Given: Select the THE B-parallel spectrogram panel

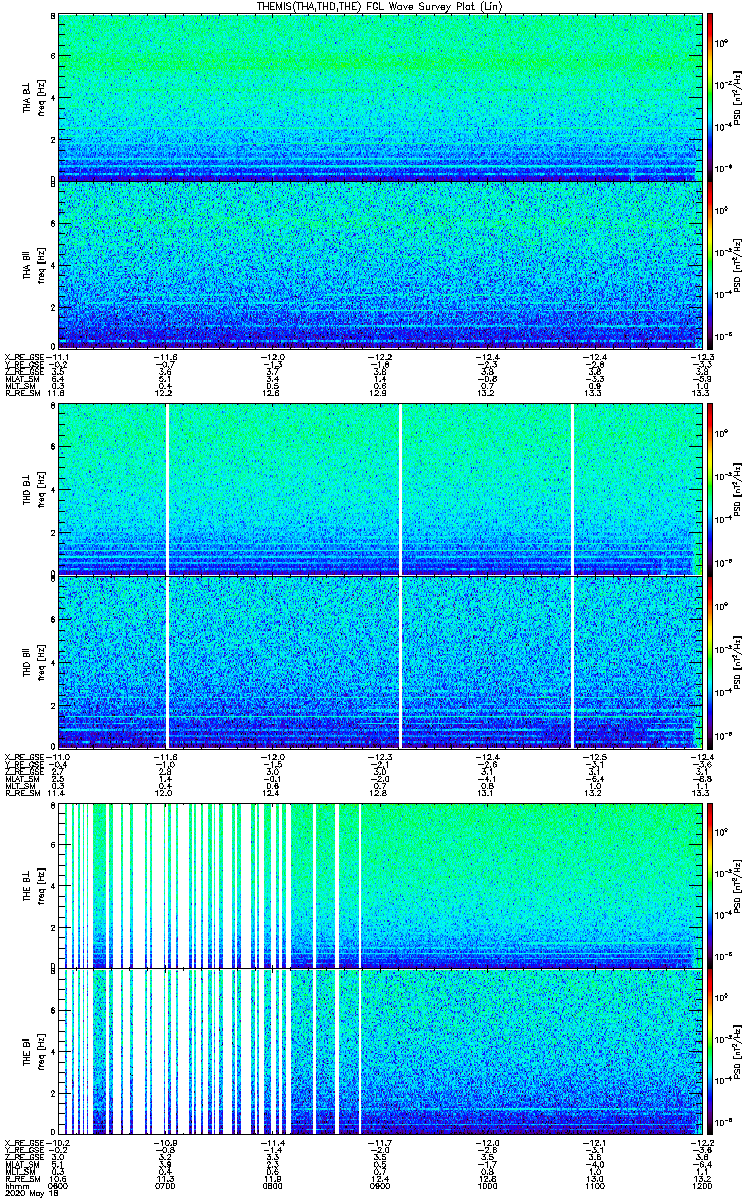Looking at the screenshot, I should 378,1052.
